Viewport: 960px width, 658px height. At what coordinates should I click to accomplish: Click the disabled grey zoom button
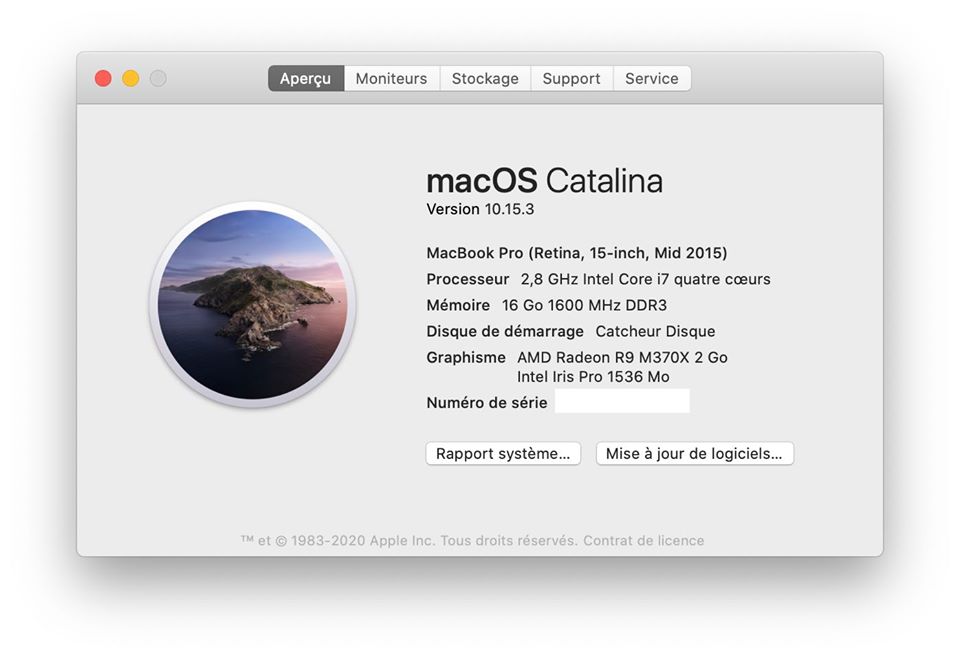pos(158,78)
